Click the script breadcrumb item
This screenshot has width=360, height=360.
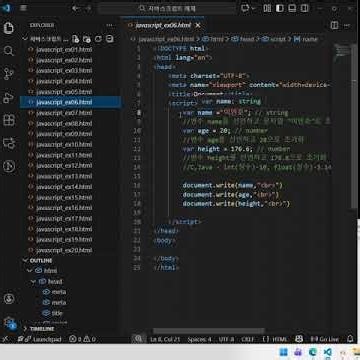pos(273,39)
